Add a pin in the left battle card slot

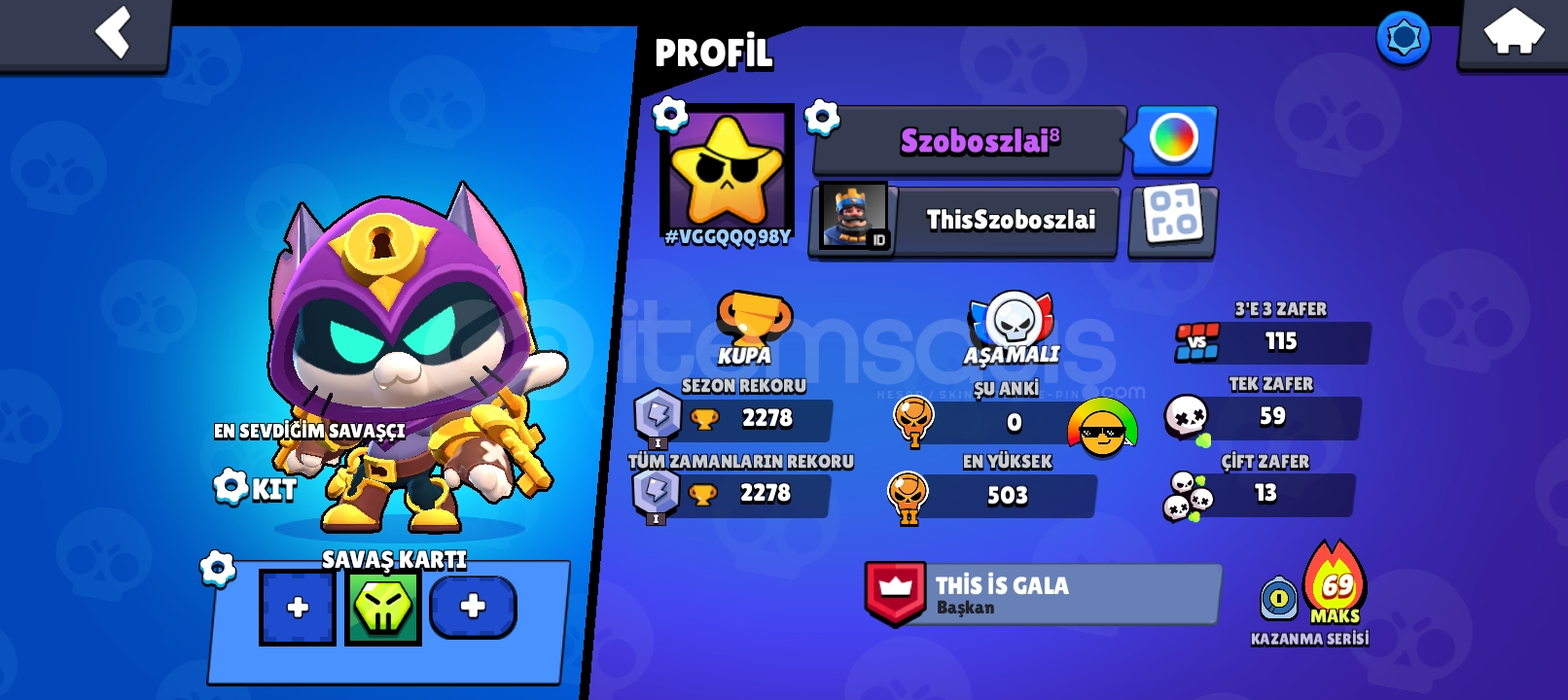(x=298, y=608)
